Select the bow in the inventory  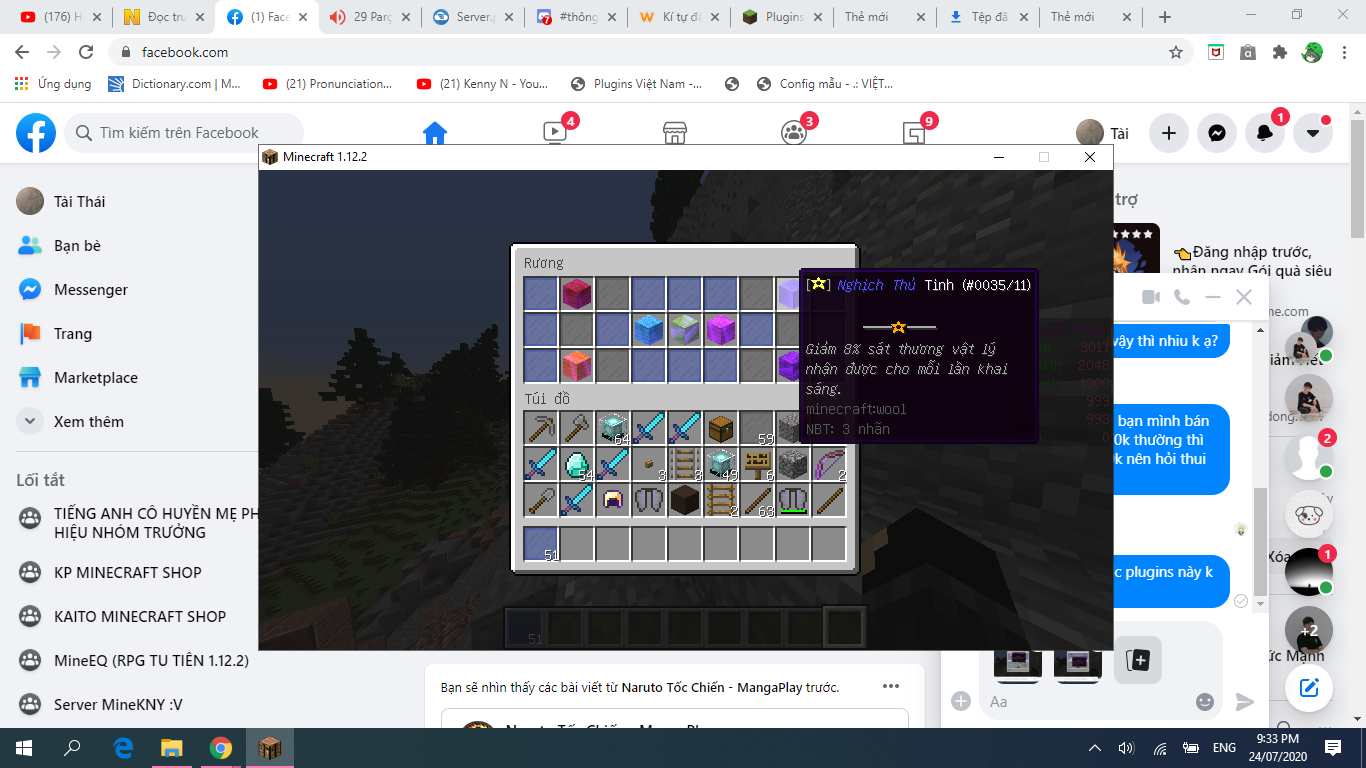[x=829, y=464]
